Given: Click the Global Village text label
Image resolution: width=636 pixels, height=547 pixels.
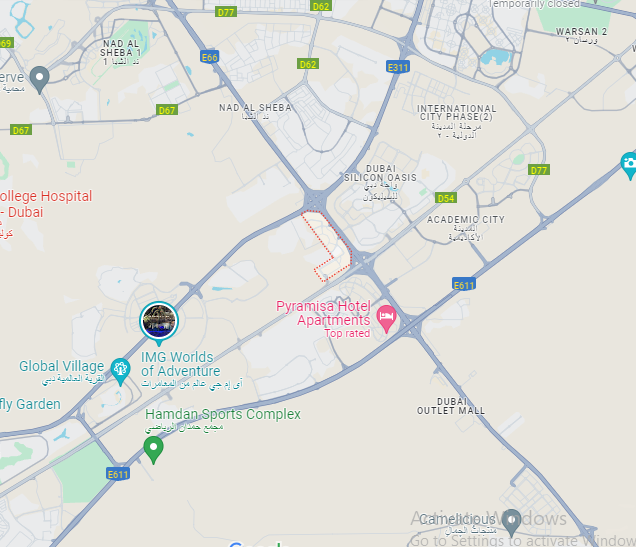Looking at the screenshot, I should pos(62,366).
